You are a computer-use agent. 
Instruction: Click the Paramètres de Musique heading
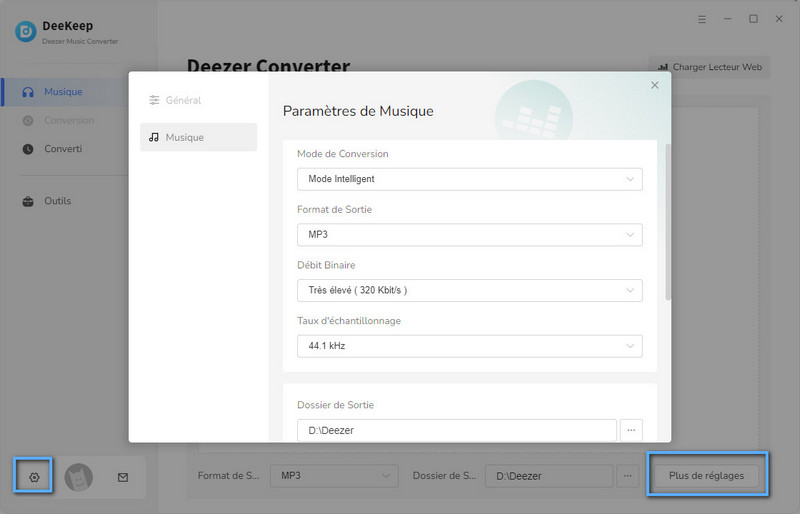[358, 111]
